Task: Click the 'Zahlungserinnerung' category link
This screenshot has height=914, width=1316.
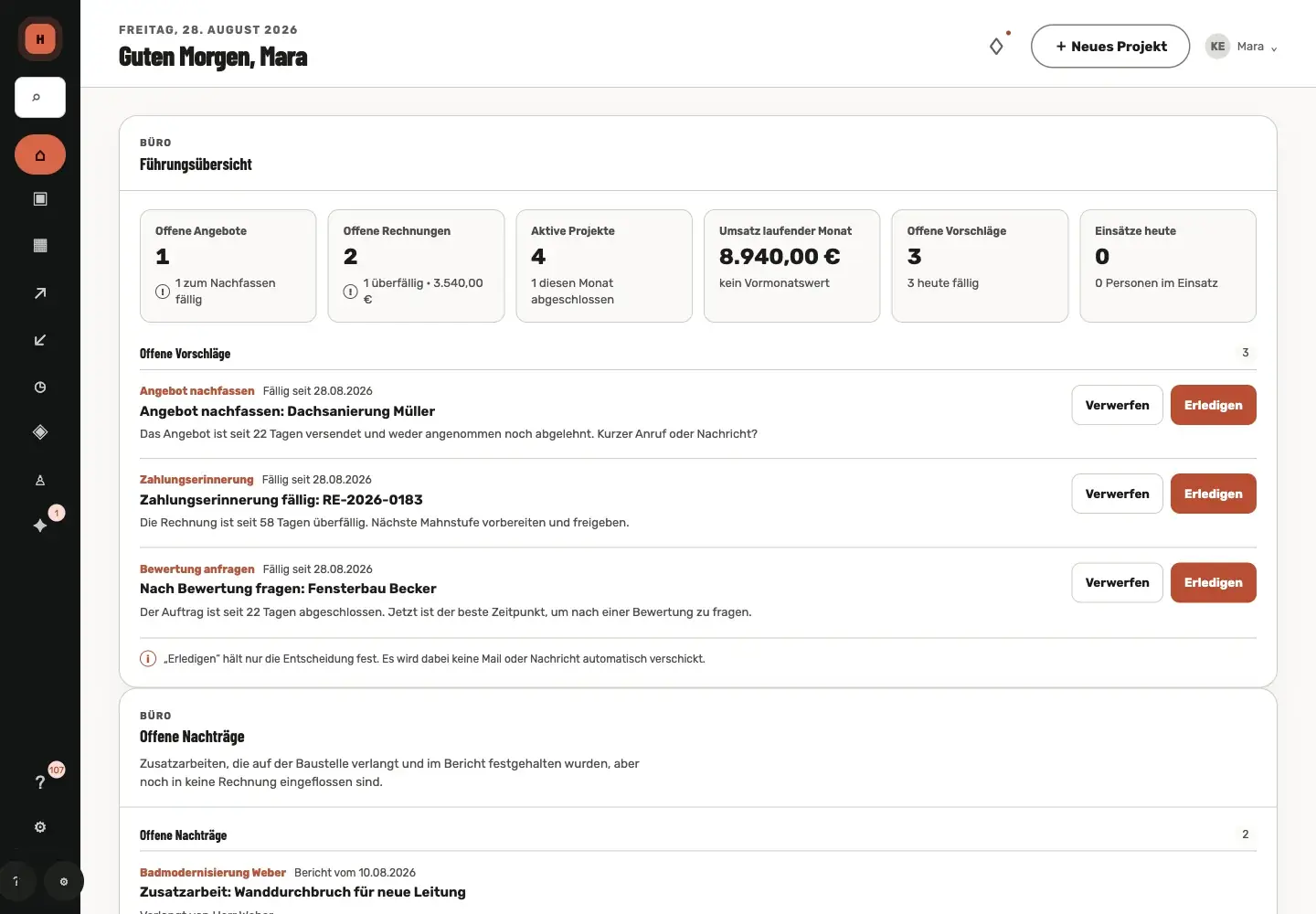Action: tap(196, 480)
